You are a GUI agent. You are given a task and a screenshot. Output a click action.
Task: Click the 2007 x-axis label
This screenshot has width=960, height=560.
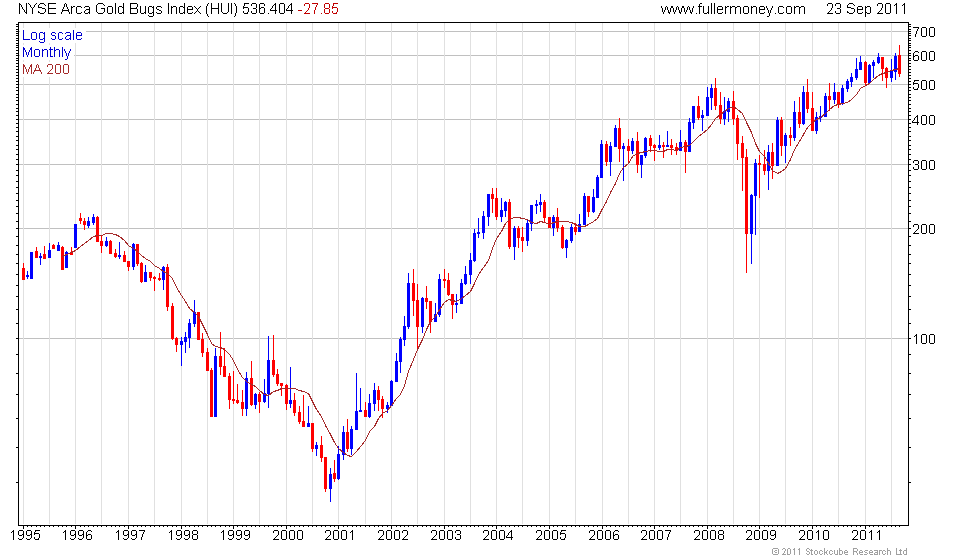pos(656,536)
